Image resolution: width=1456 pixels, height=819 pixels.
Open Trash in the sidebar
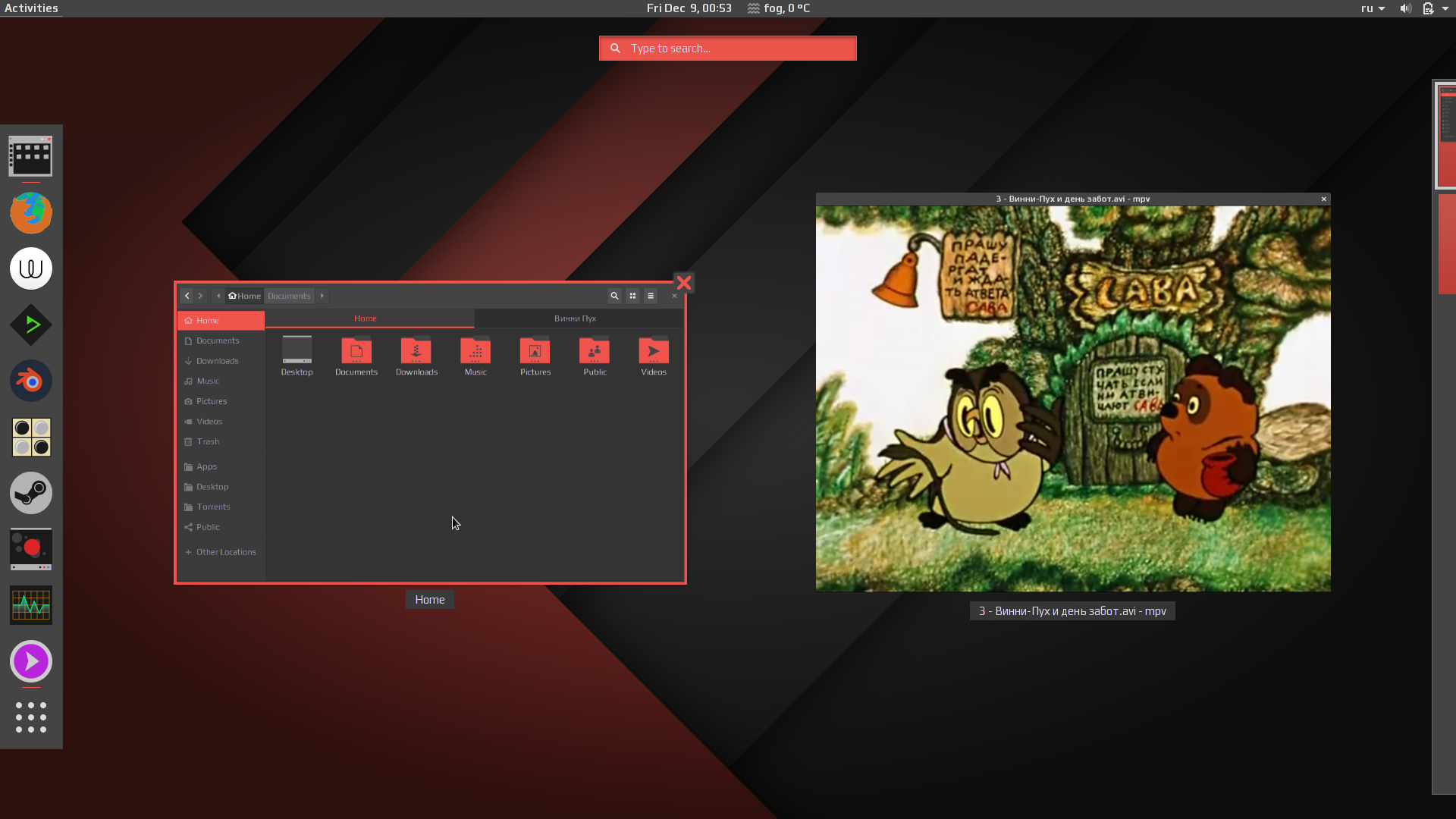[x=221, y=441]
